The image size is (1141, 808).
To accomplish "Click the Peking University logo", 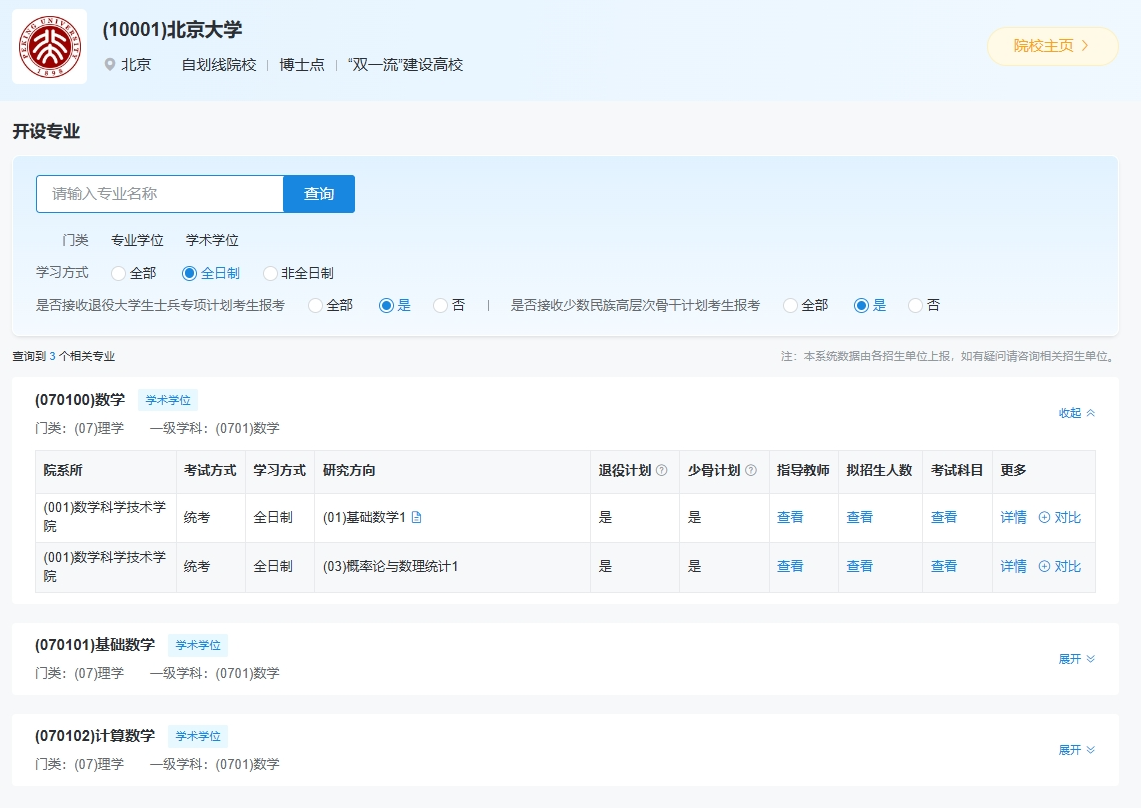I will [49, 47].
